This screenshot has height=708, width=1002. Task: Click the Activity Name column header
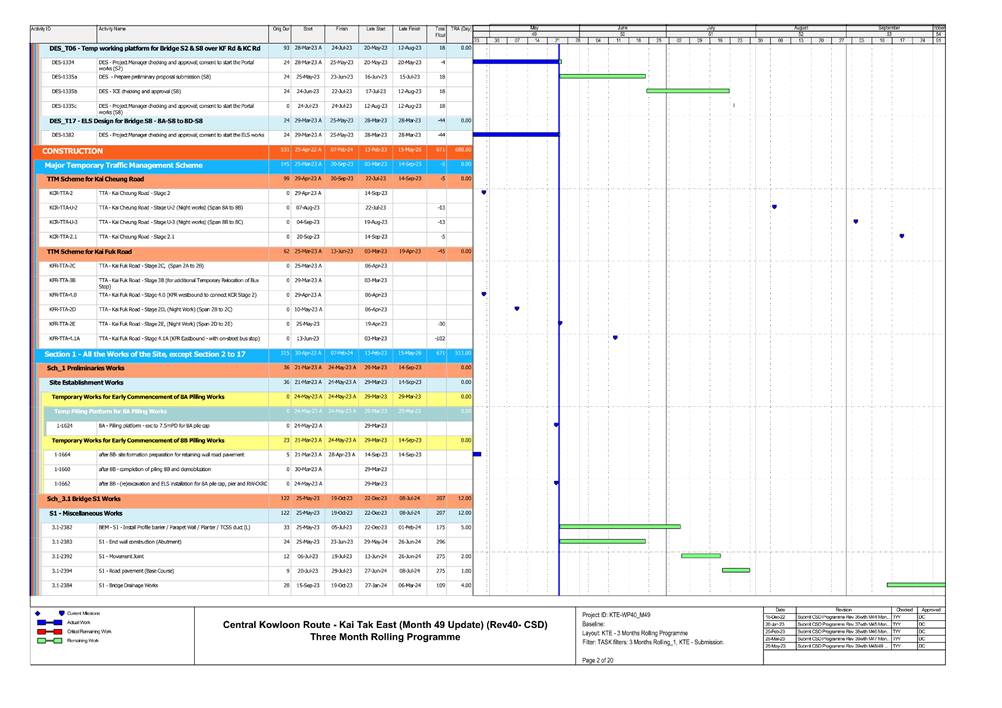pyautogui.click(x=112, y=30)
